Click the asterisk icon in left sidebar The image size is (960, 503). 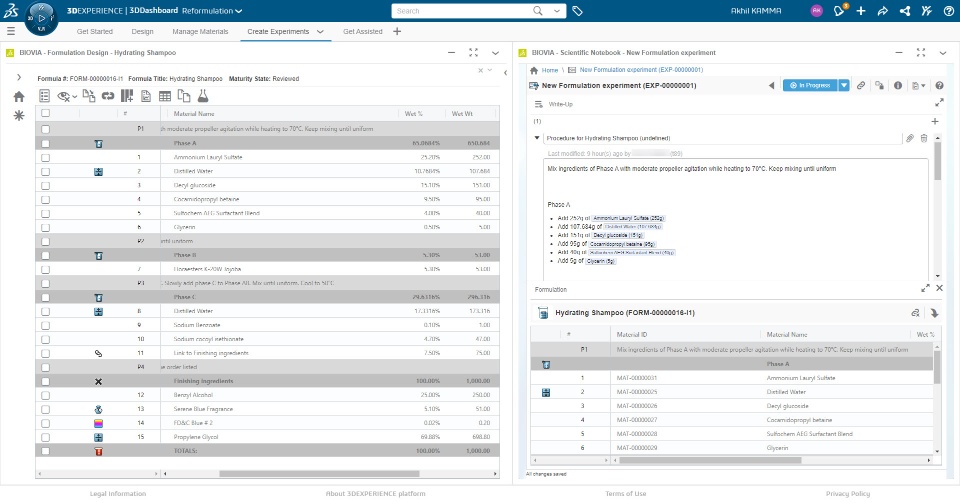[x=19, y=115]
